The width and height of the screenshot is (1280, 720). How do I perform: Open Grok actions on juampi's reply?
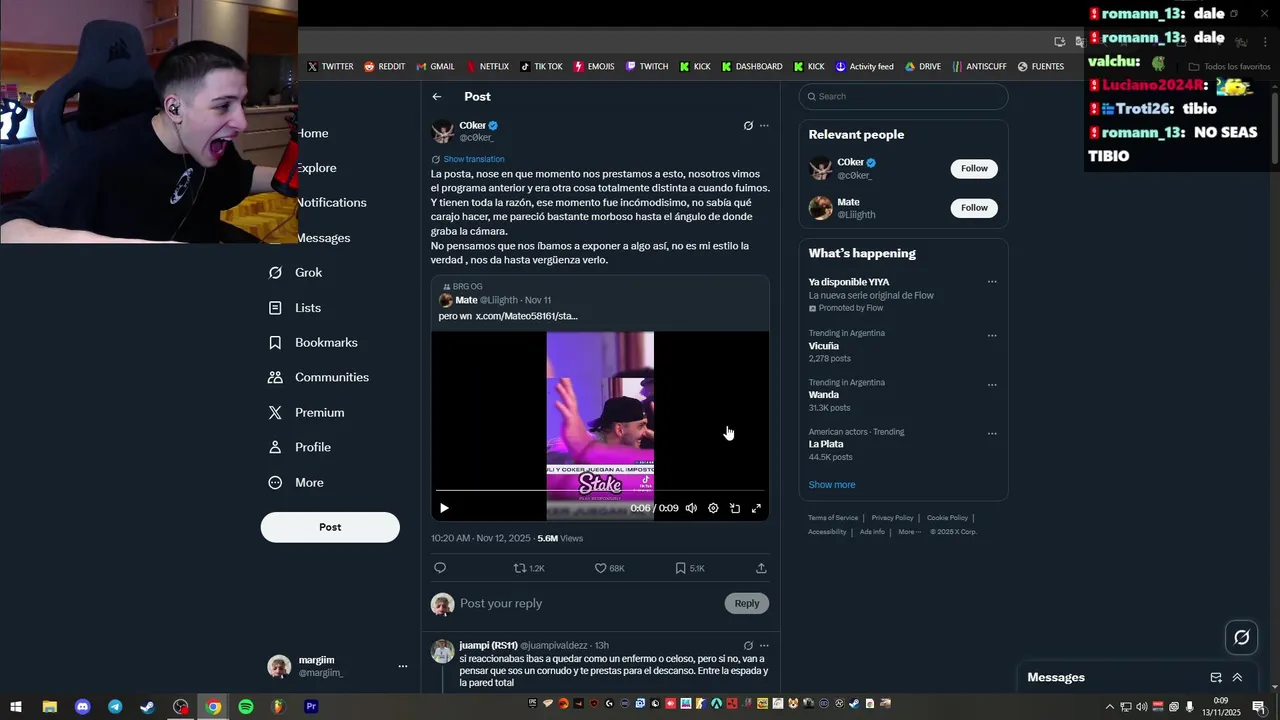click(748, 646)
